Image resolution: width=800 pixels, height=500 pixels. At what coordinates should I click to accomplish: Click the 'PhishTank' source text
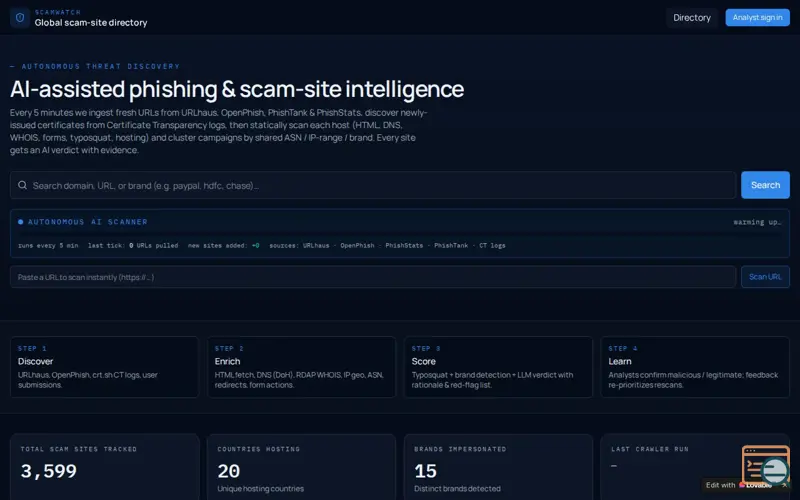click(x=451, y=245)
